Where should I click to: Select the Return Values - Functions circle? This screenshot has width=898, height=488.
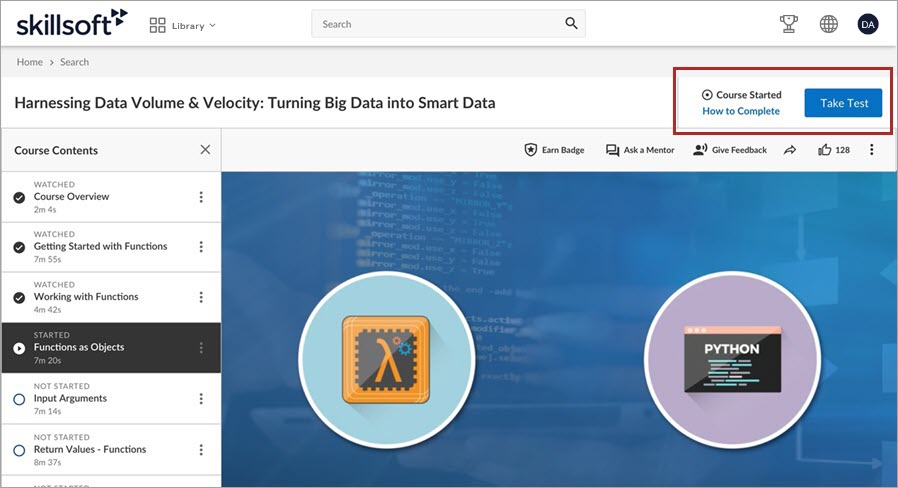click(19, 450)
